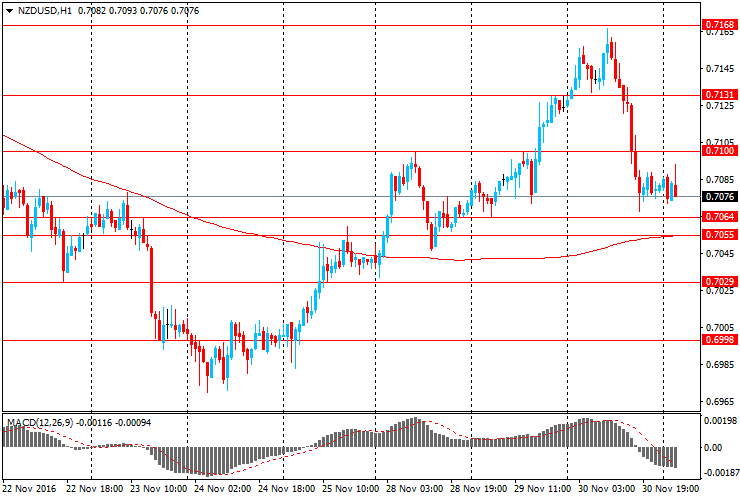Select the 0.6998 red support label
This screenshot has width=740, height=500.
tap(720, 340)
